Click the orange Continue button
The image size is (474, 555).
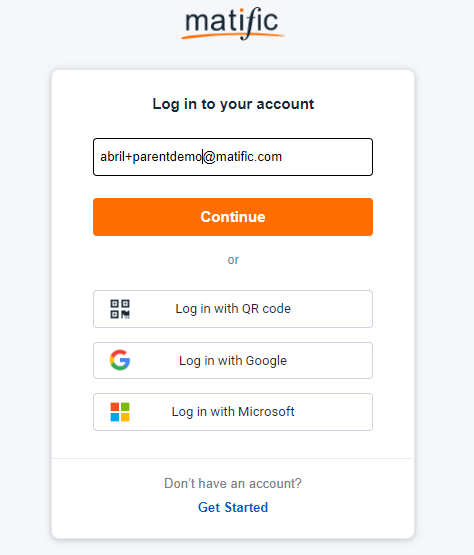pos(233,217)
